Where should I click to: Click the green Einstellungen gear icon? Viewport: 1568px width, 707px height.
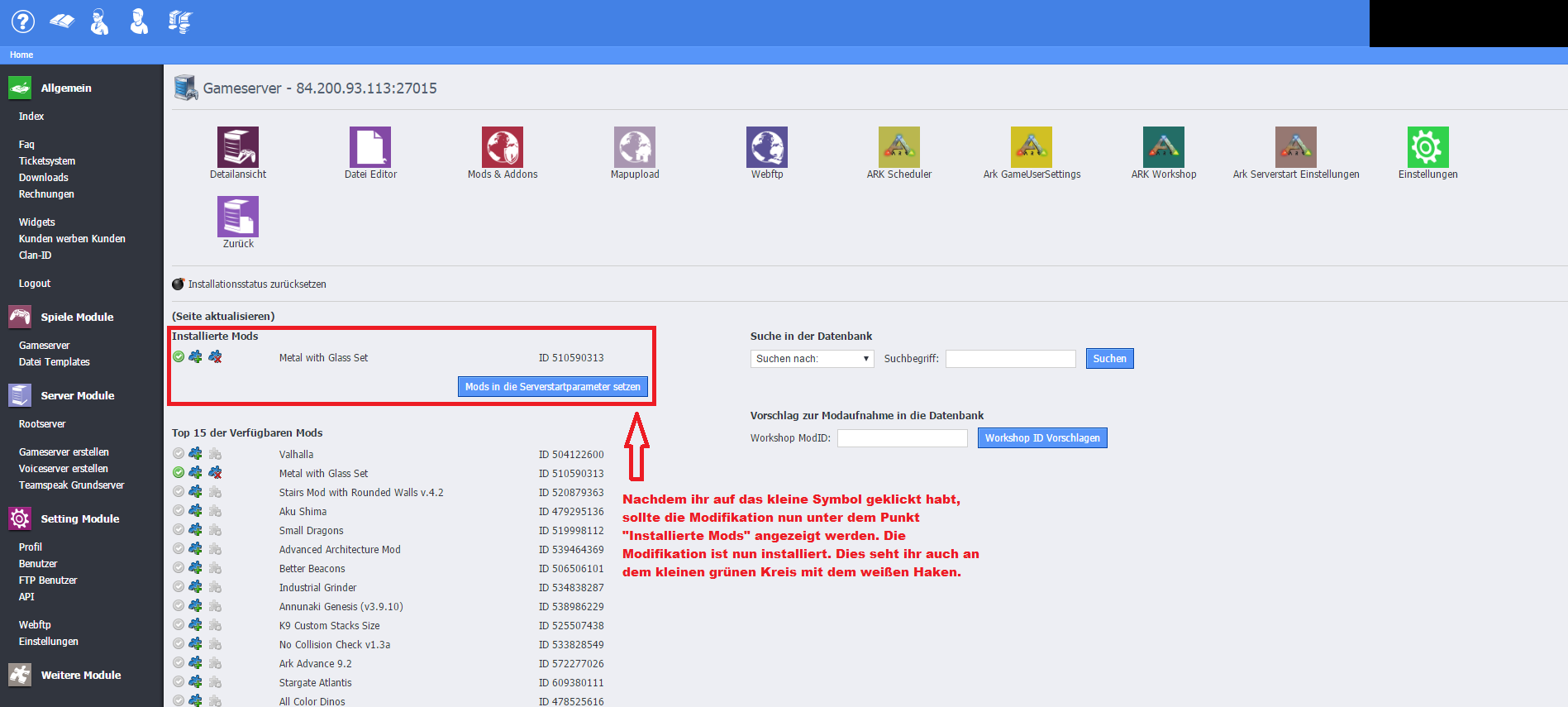click(x=1427, y=147)
